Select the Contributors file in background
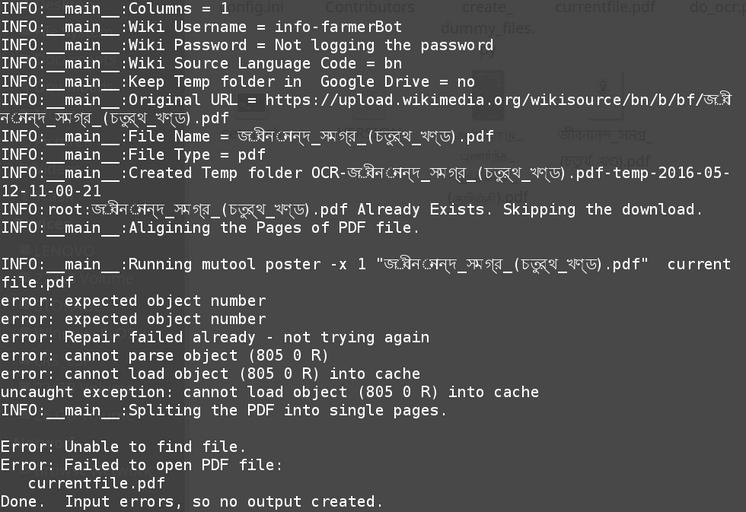The width and height of the screenshot is (746, 512). [370, 8]
